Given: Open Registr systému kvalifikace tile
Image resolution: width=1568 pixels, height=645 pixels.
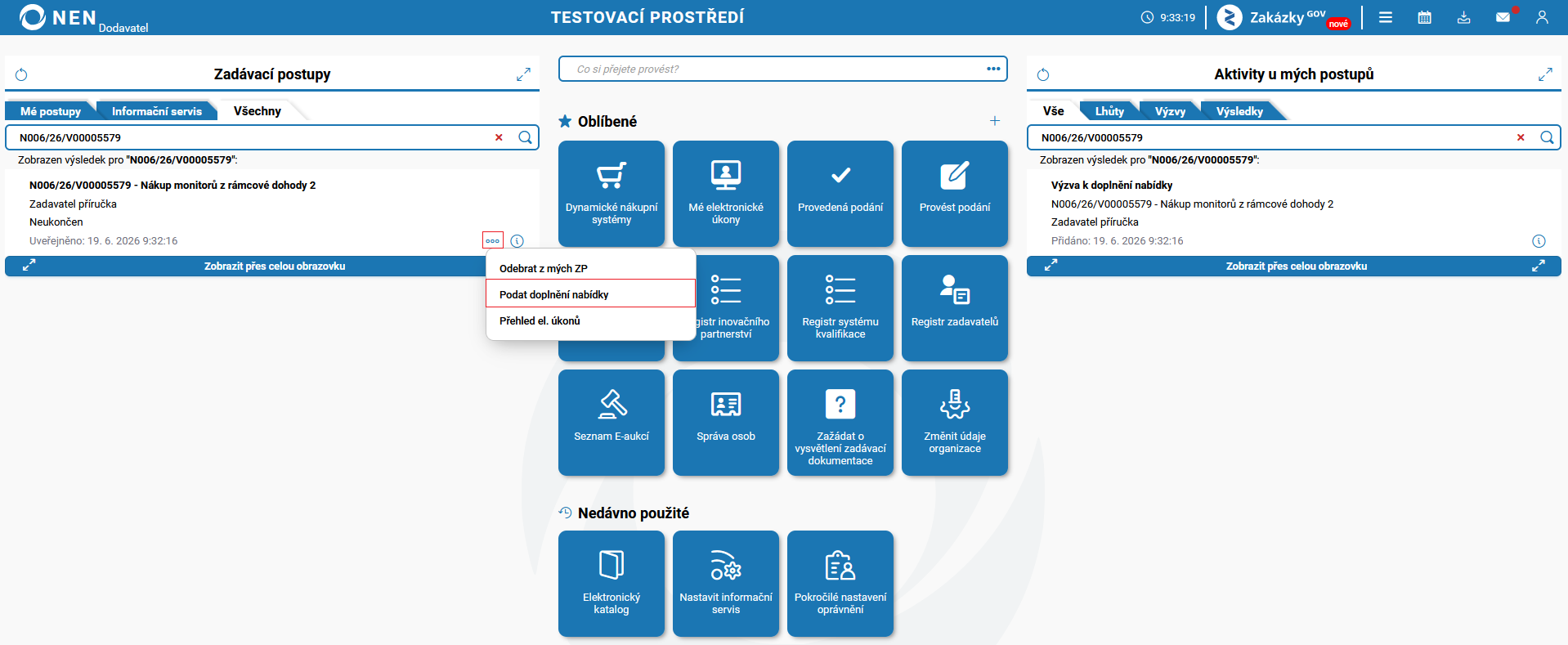Looking at the screenshot, I should (840, 308).
